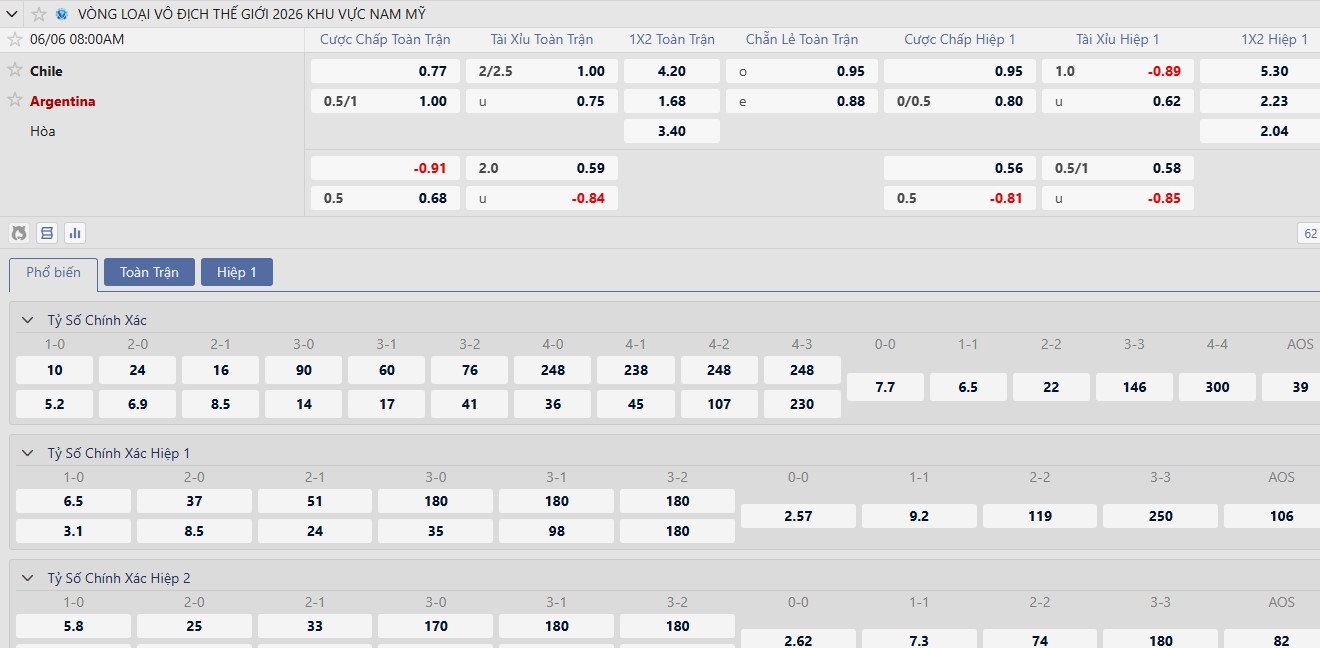Toggle favorite star next to Chile
1320x648 pixels.
coord(15,70)
